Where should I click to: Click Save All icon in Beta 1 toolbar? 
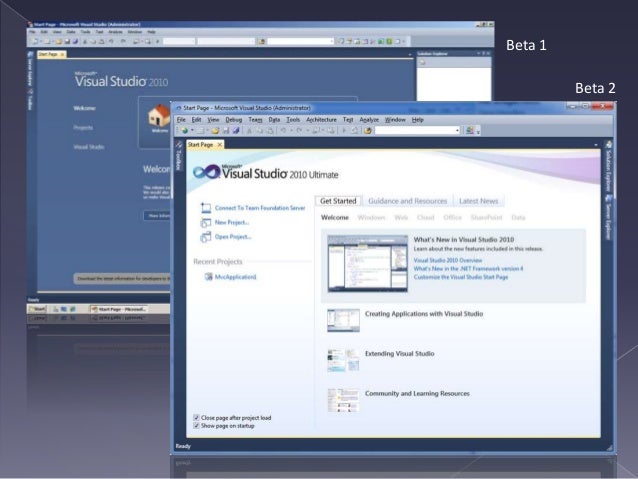tap(75, 42)
